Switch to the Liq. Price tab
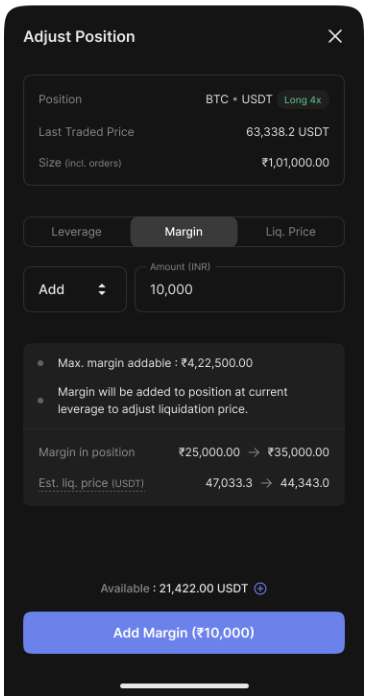The width and height of the screenshot is (366, 700). click(291, 232)
